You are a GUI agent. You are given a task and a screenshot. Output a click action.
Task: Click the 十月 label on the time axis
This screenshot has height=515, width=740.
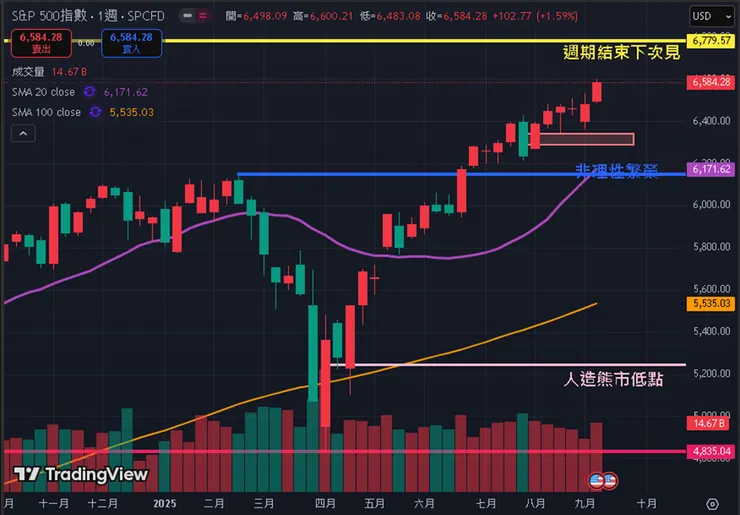point(647,504)
